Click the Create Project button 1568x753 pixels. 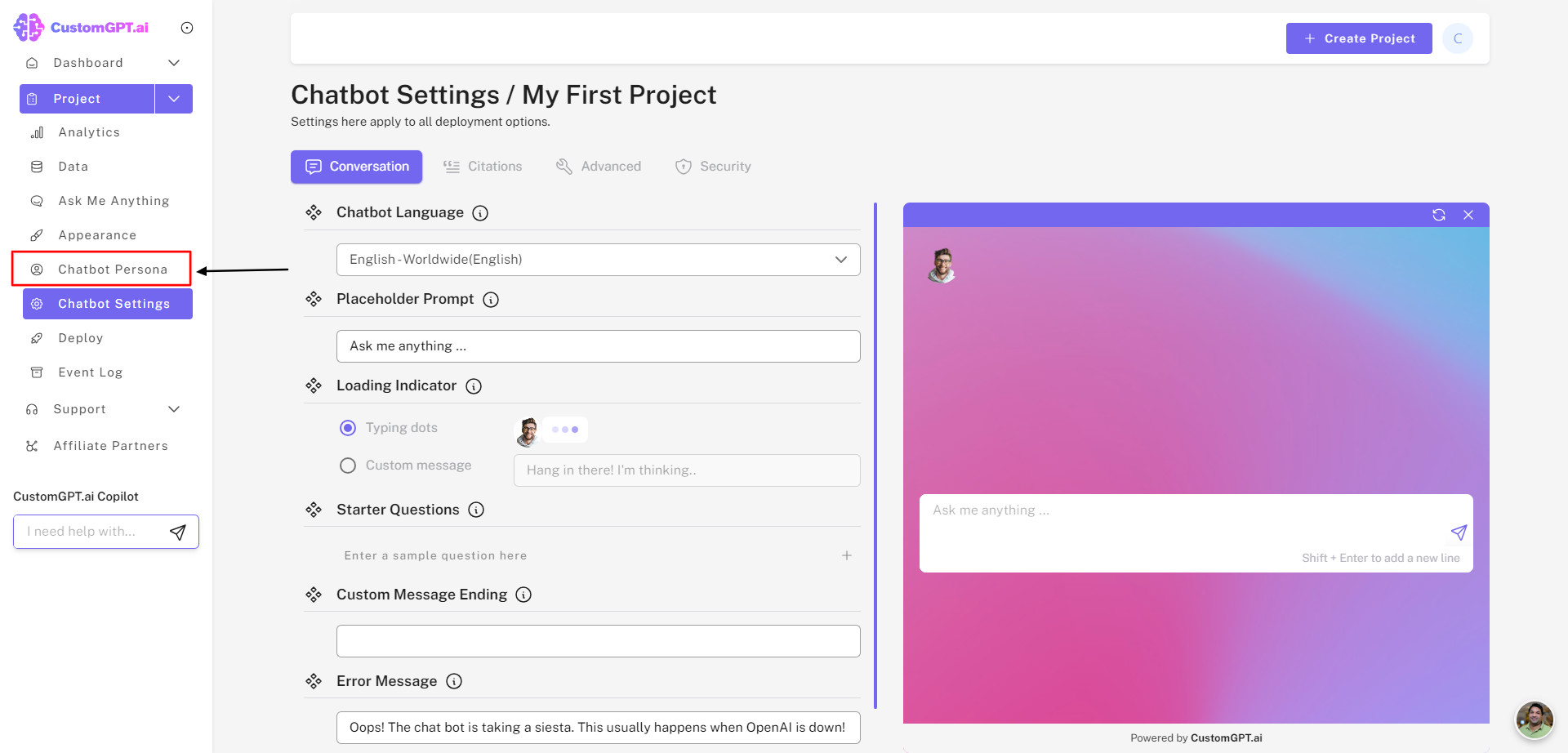pyautogui.click(x=1359, y=38)
